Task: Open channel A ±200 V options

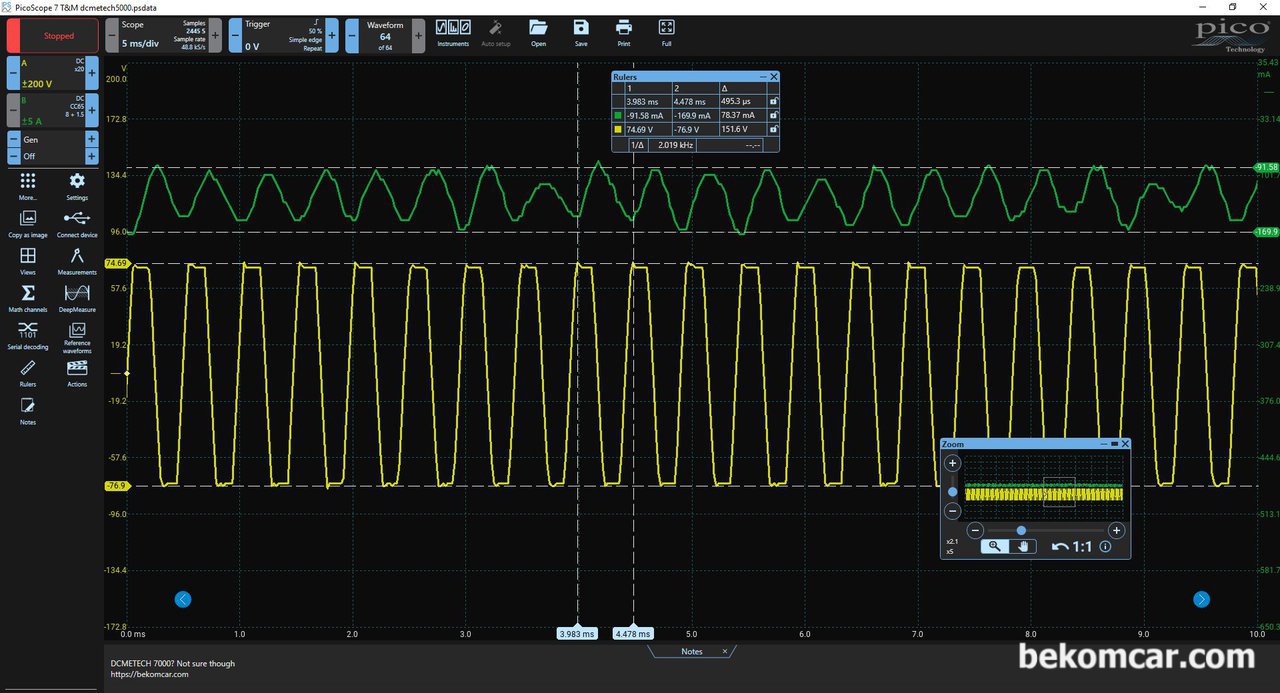Action: [x=53, y=73]
